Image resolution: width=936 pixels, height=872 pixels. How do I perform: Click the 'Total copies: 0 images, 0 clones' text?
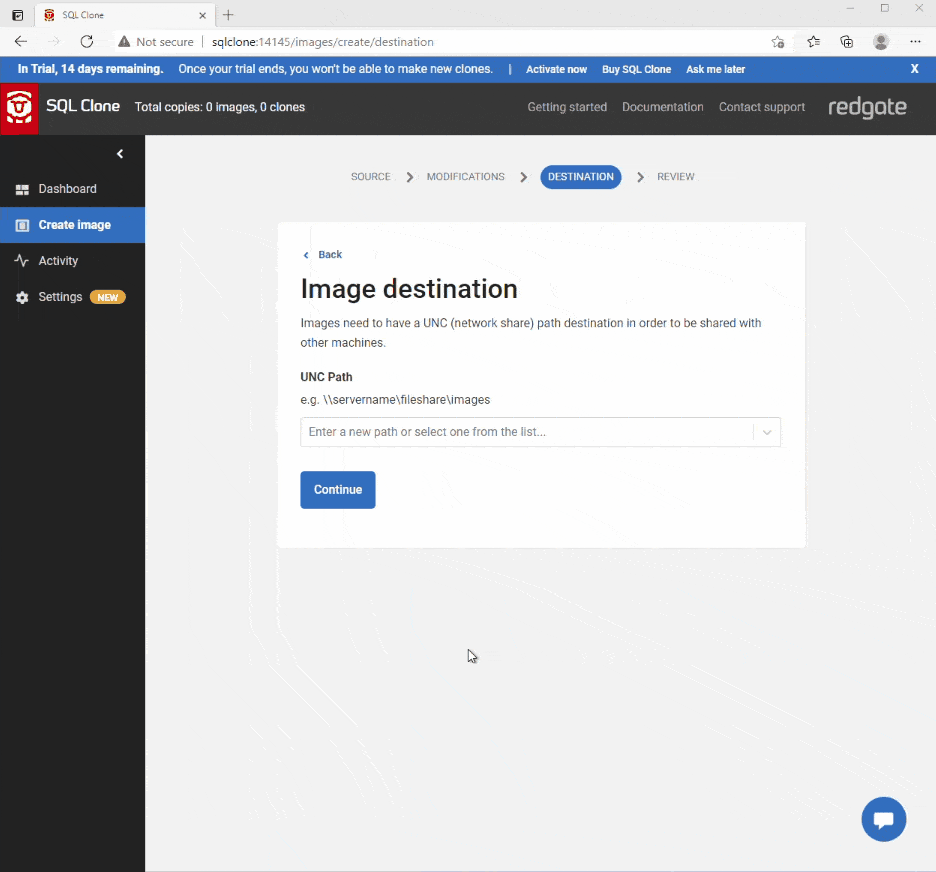[220, 107]
